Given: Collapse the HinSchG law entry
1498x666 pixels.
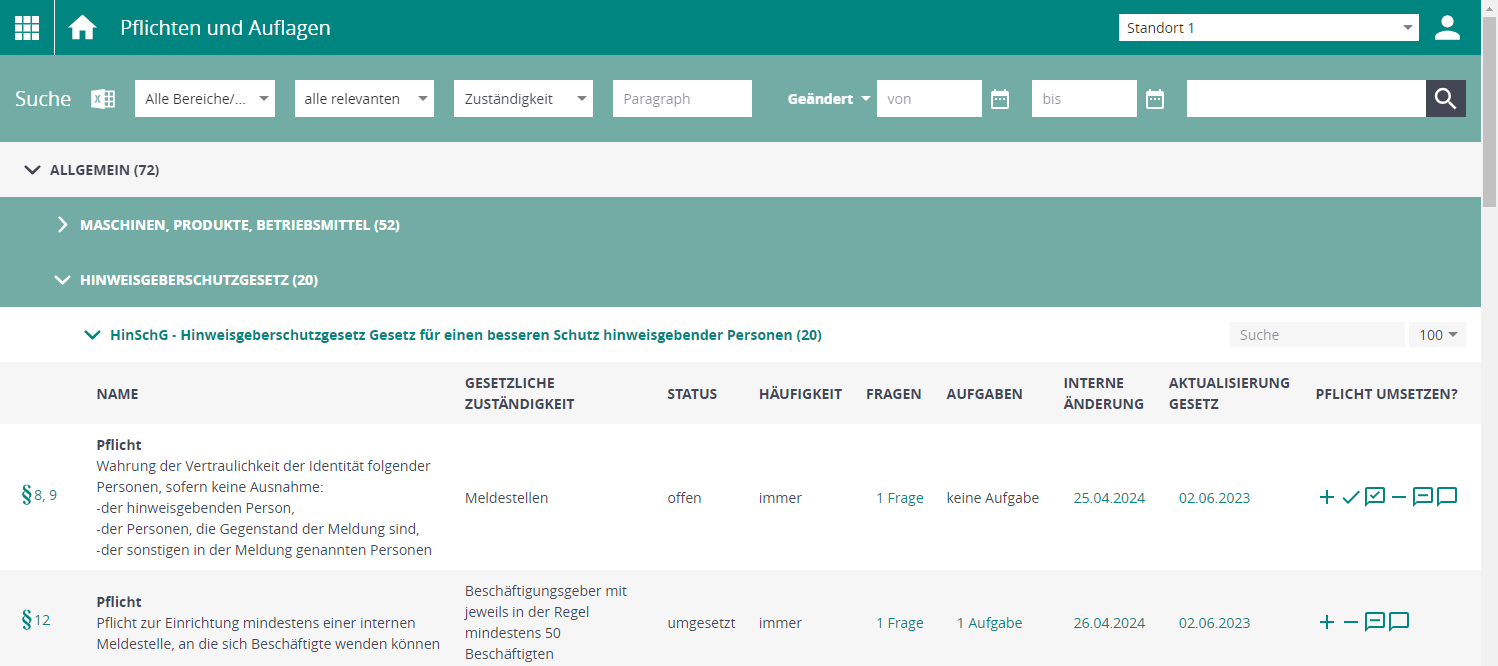Looking at the screenshot, I should coord(91,335).
